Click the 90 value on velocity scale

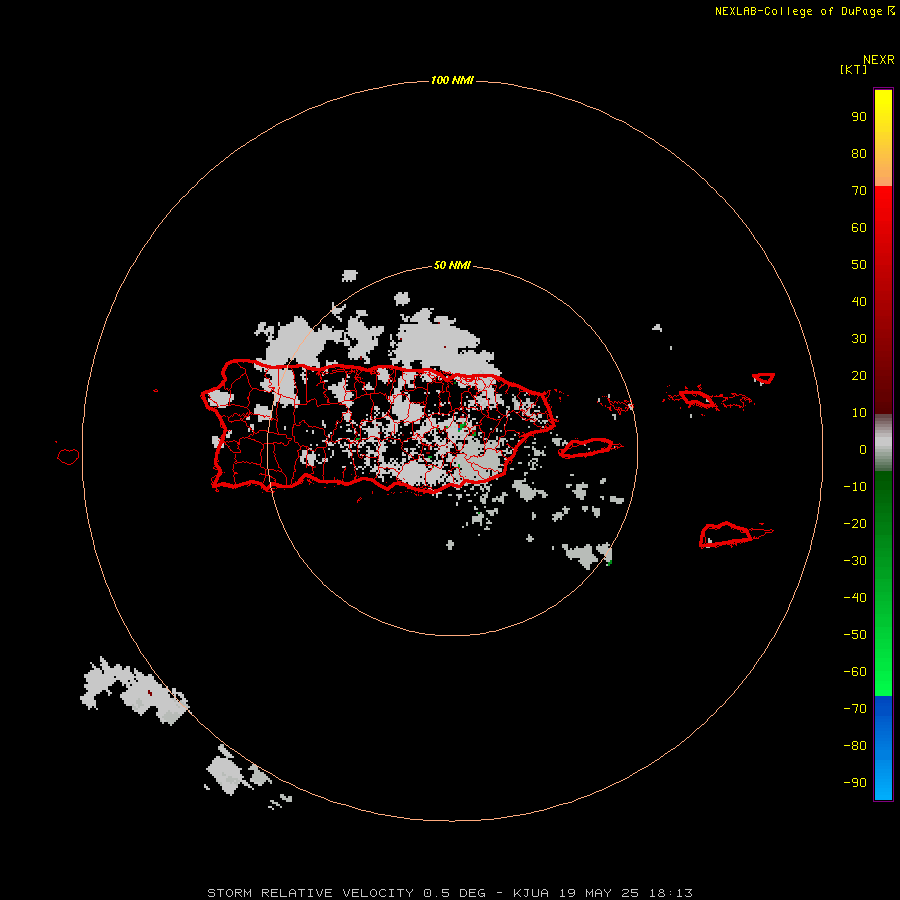pos(859,117)
